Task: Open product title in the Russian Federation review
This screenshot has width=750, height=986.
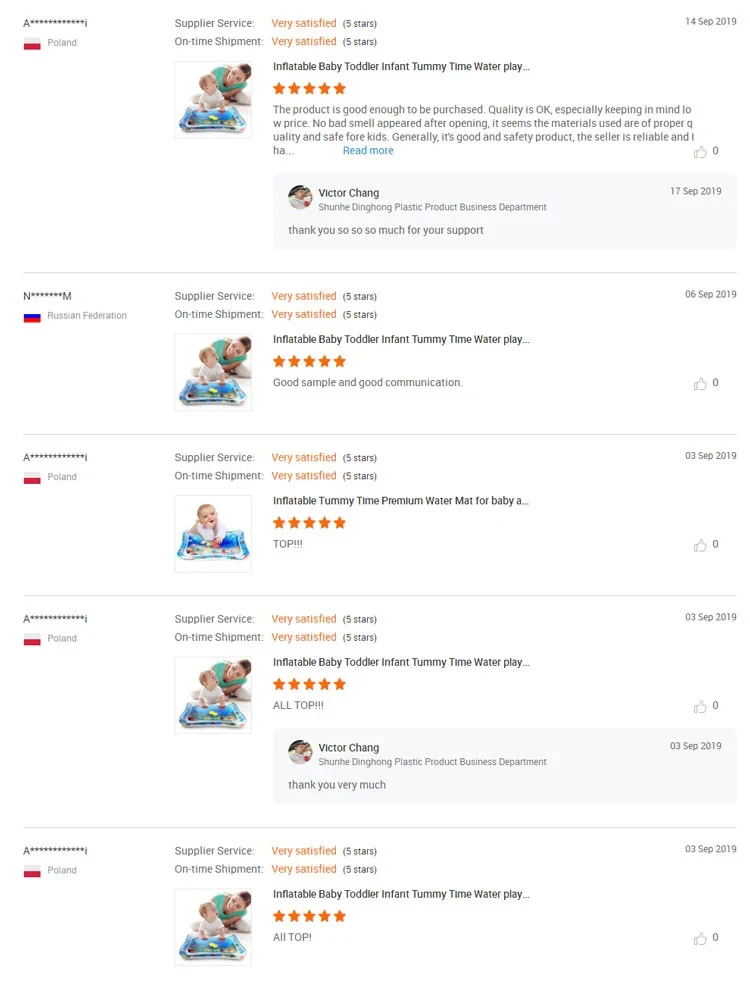Action: (x=401, y=340)
